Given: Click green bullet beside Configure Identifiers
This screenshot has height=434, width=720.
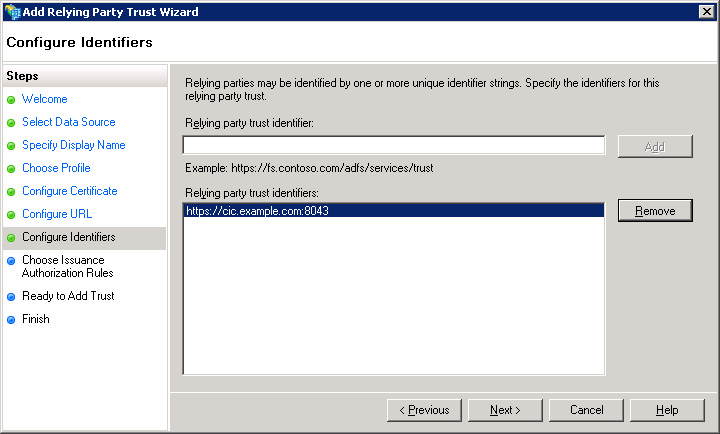Looking at the screenshot, I should [x=12, y=238].
